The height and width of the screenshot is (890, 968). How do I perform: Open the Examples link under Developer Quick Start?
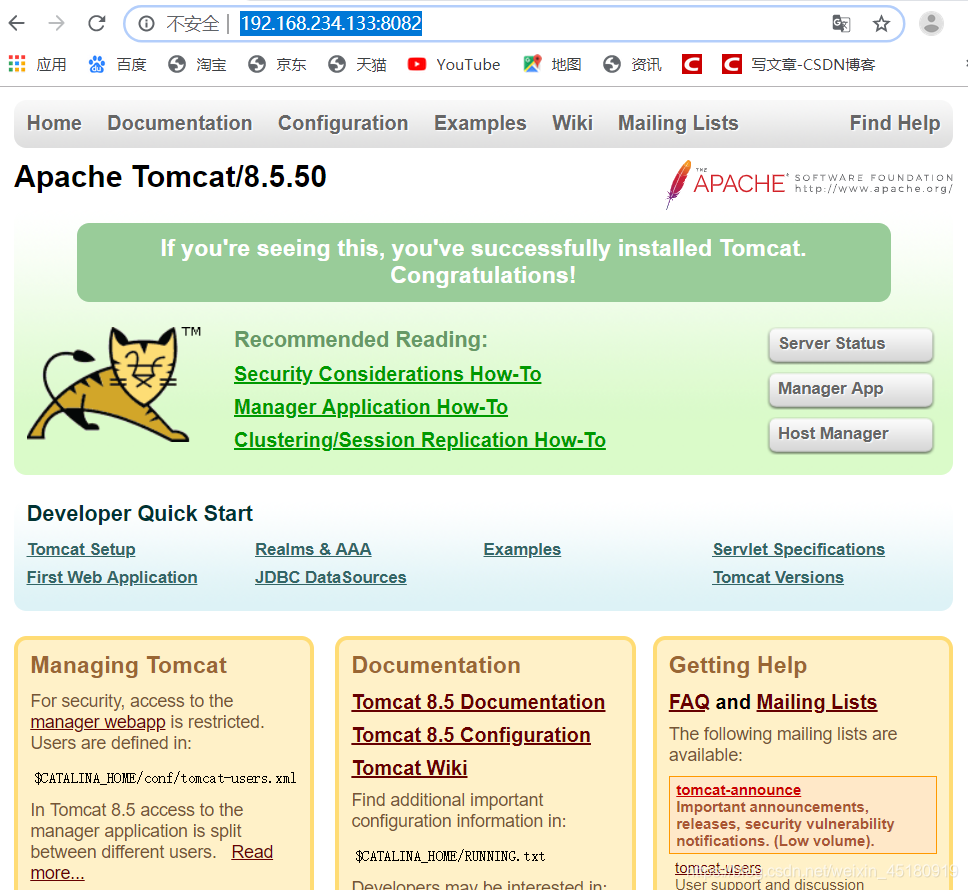tap(522, 549)
